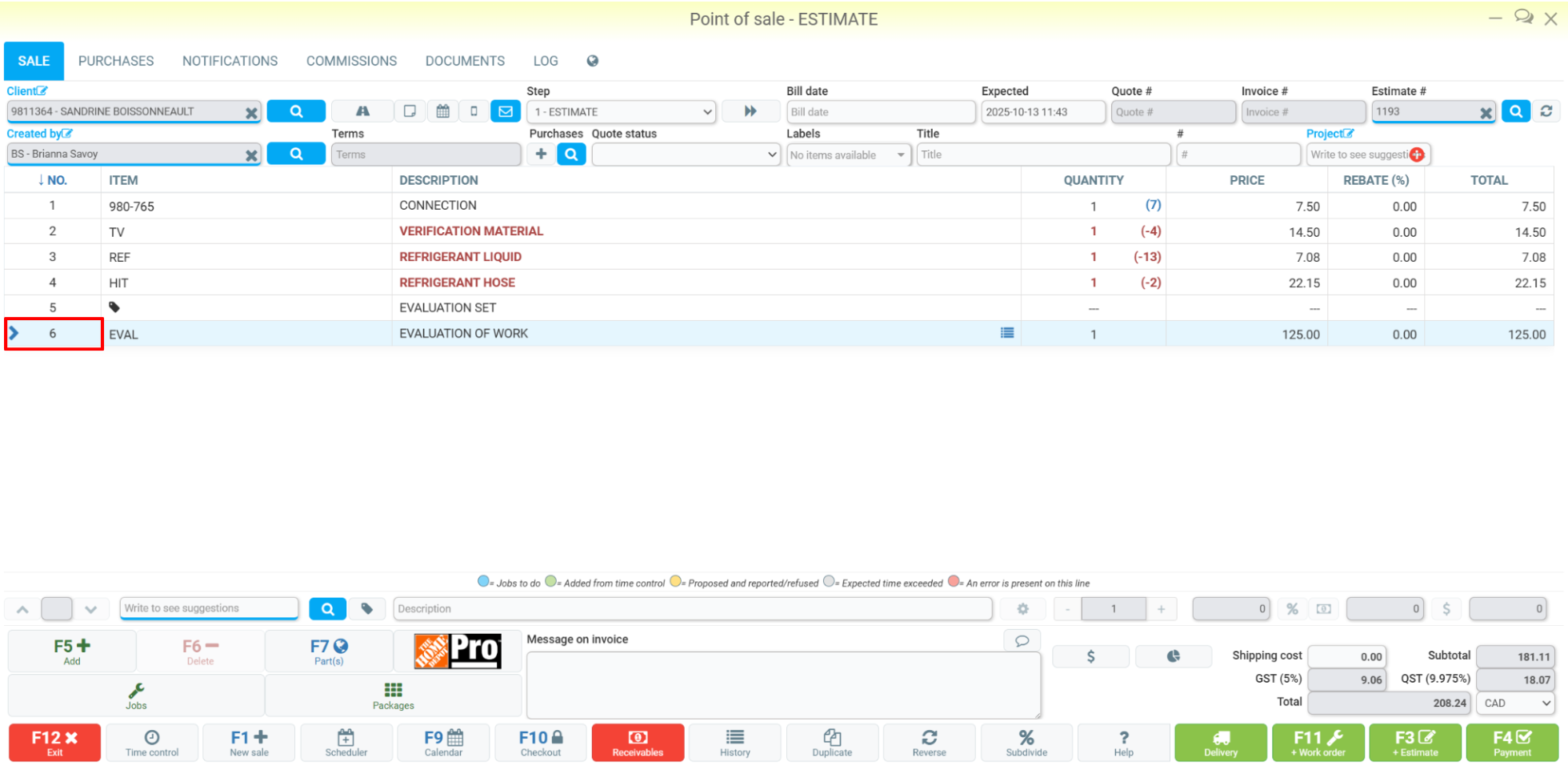Increase quantity with the plus stepper
Image resolution: width=1568 pixels, height=766 pixels.
pos(1161,609)
